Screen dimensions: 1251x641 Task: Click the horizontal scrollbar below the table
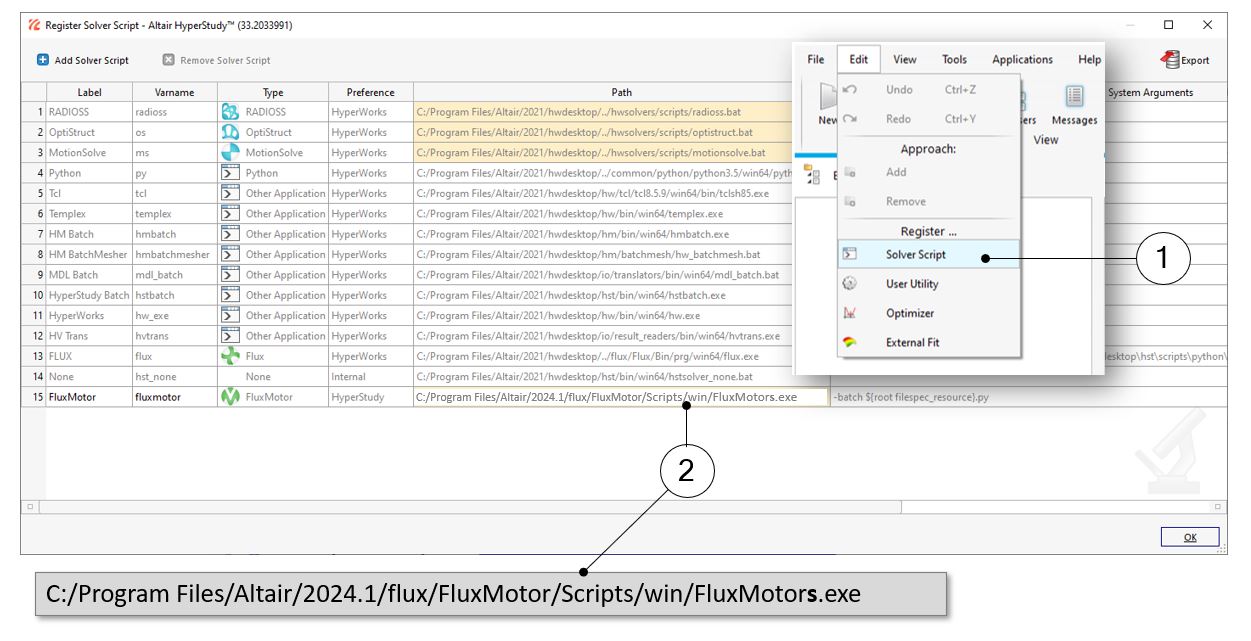[470, 507]
